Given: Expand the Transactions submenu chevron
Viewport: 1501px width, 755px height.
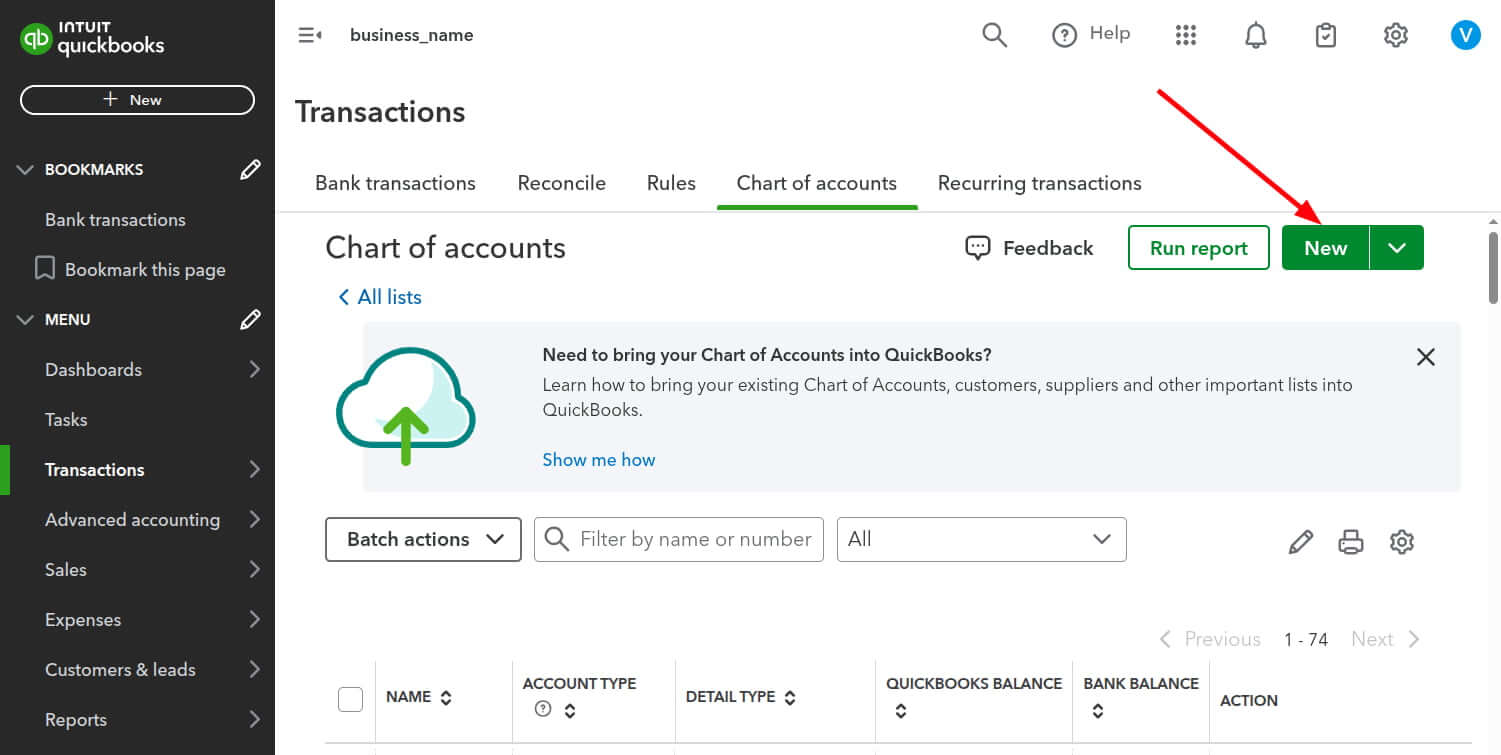Looking at the screenshot, I should [255, 469].
